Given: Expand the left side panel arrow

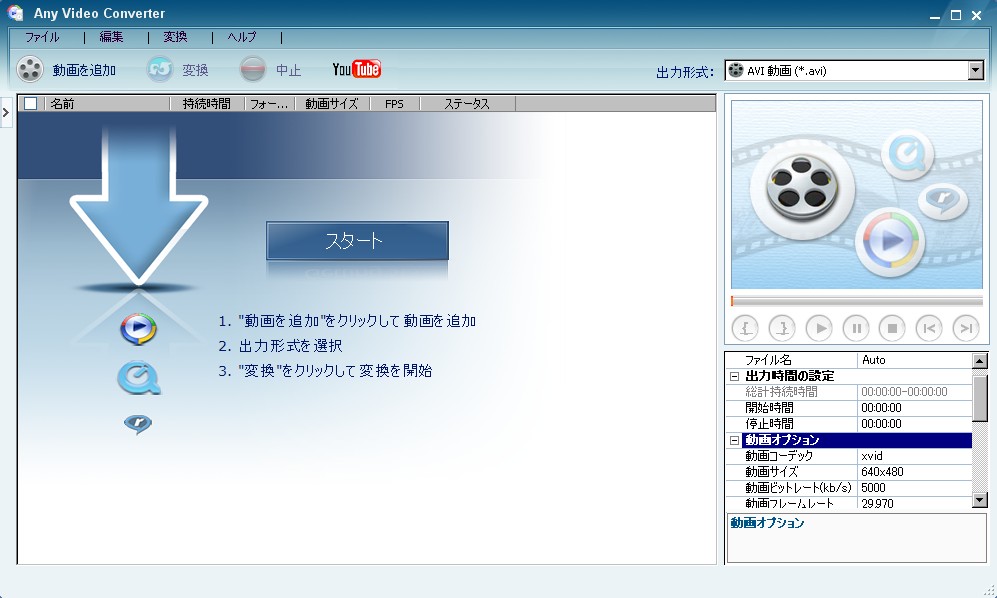Looking at the screenshot, I should tap(6, 113).
